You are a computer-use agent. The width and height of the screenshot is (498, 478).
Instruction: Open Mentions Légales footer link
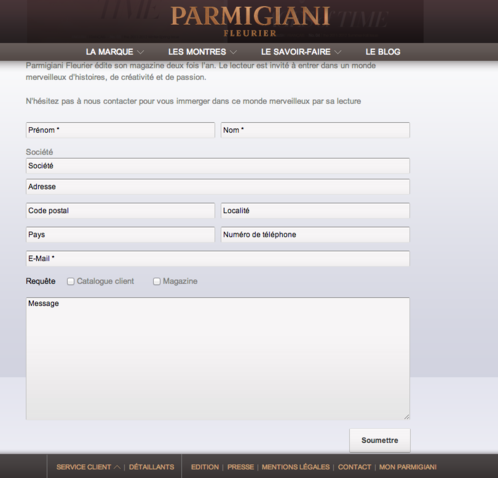click(296, 467)
